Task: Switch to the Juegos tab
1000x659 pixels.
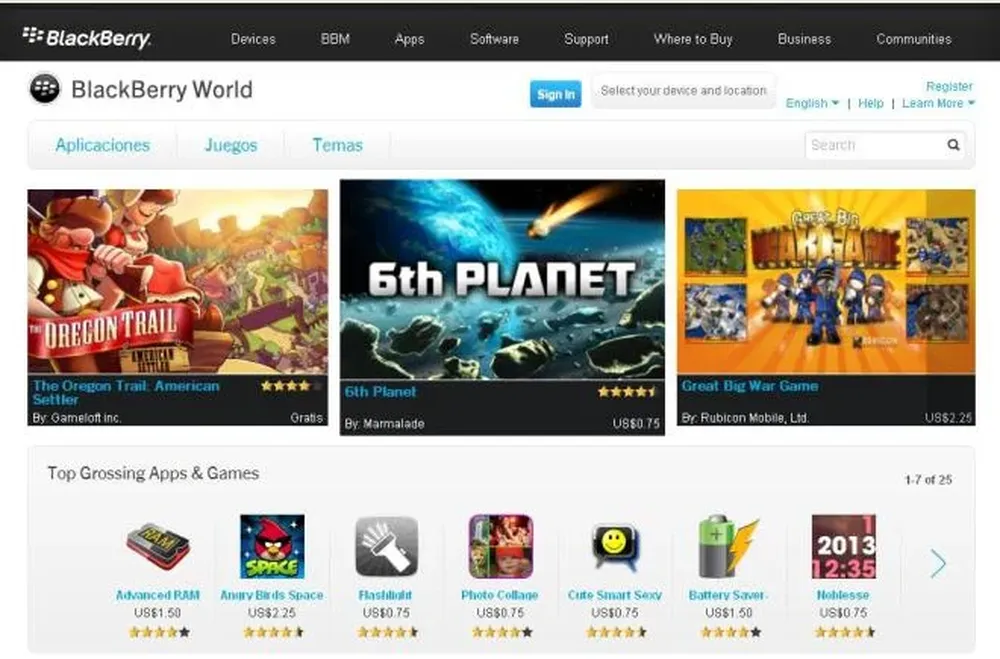Action: coord(231,145)
